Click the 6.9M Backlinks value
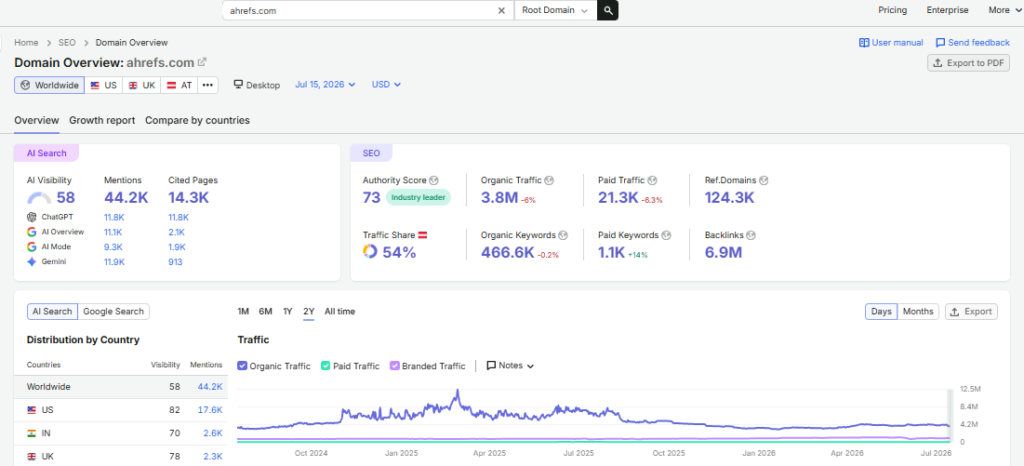 (724, 253)
